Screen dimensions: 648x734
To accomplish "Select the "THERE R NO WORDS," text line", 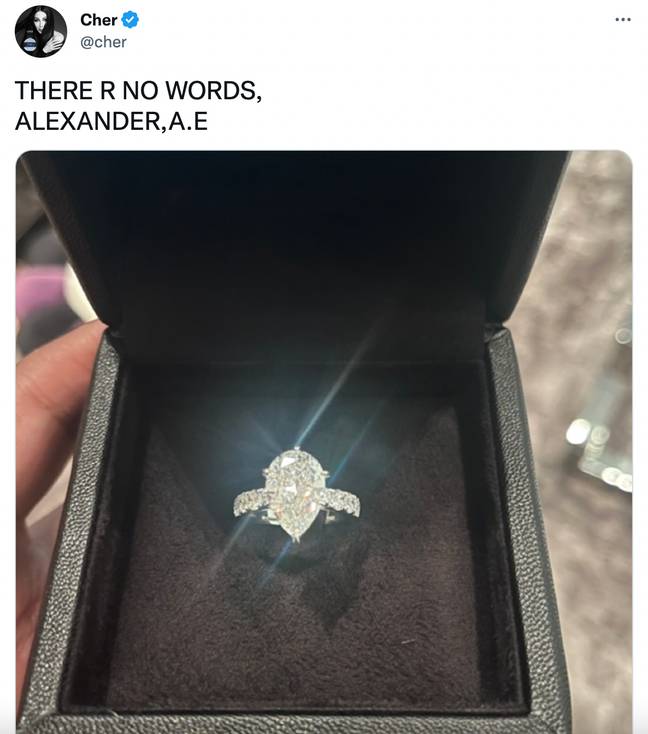I will point(138,90).
